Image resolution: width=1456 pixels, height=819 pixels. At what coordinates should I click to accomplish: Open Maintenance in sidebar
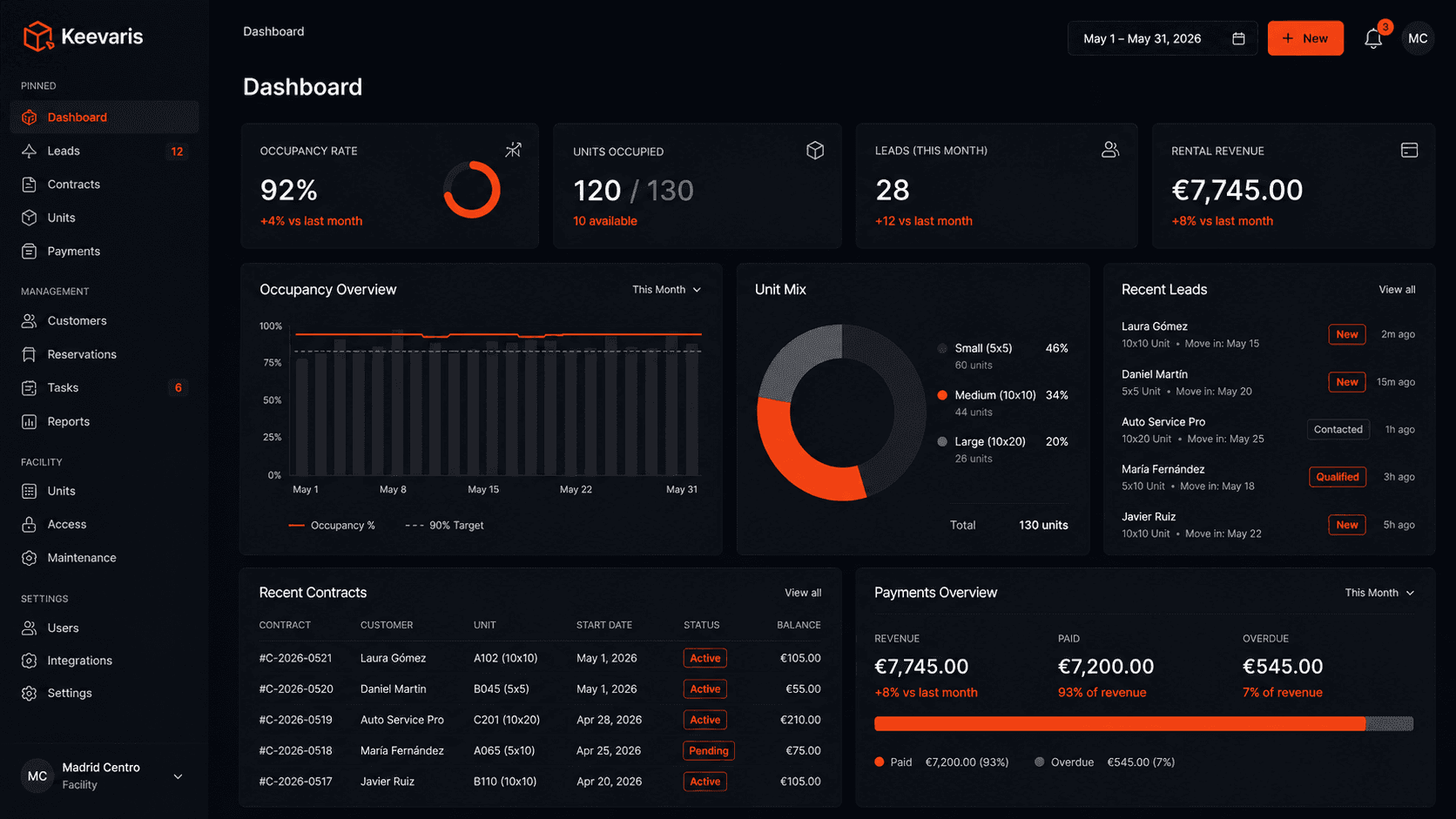104,558
